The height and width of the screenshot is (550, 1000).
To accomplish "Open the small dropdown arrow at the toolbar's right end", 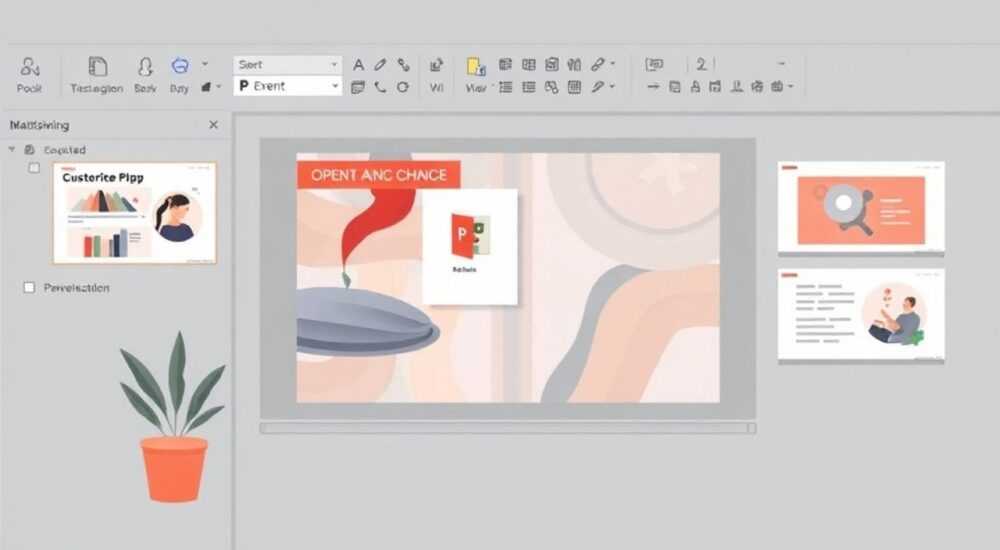I will 781,64.
